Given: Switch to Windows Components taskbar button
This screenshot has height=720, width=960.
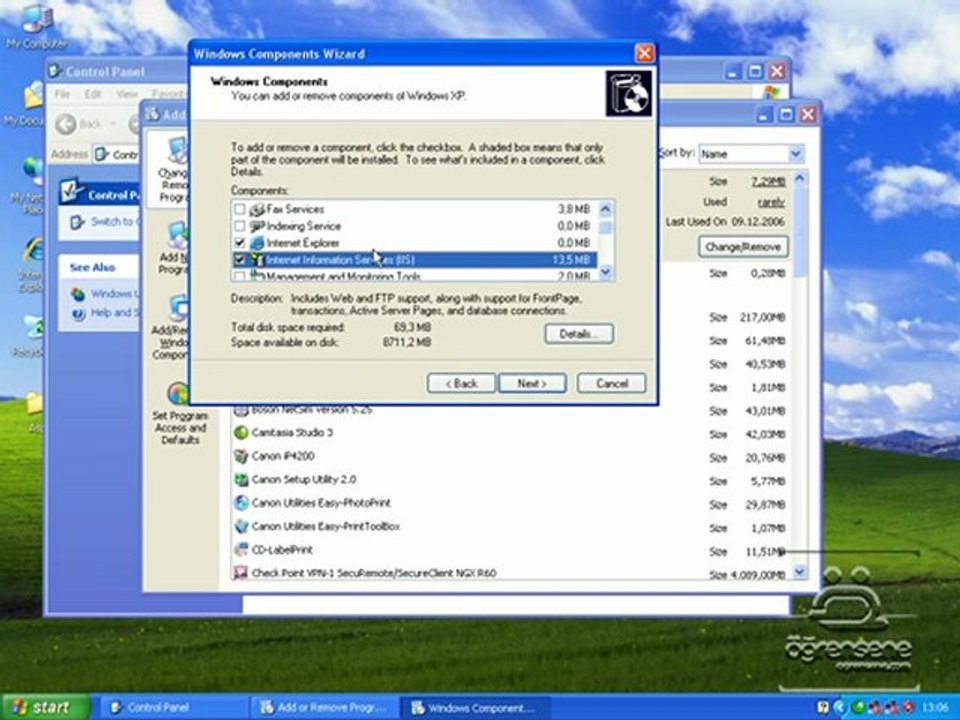Looking at the screenshot, I should tap(474, 708).
